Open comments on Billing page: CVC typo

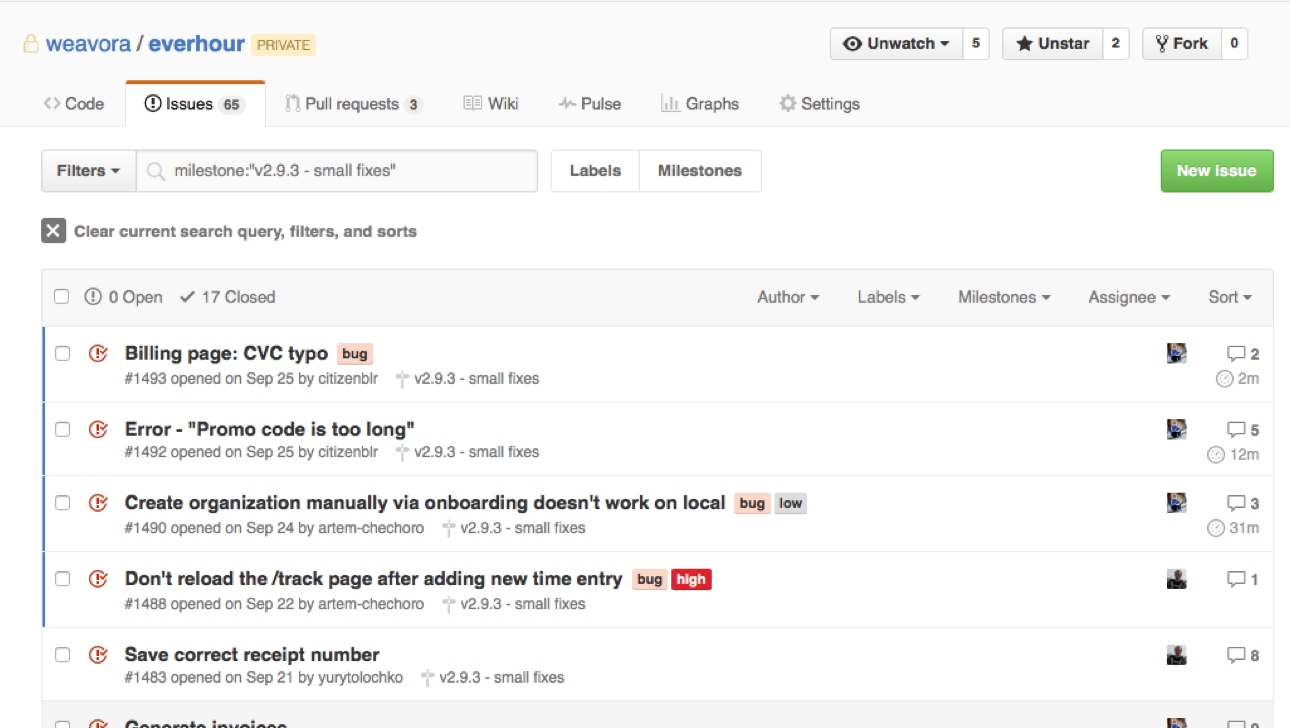pyautogui.click(x=1243, y=354)
